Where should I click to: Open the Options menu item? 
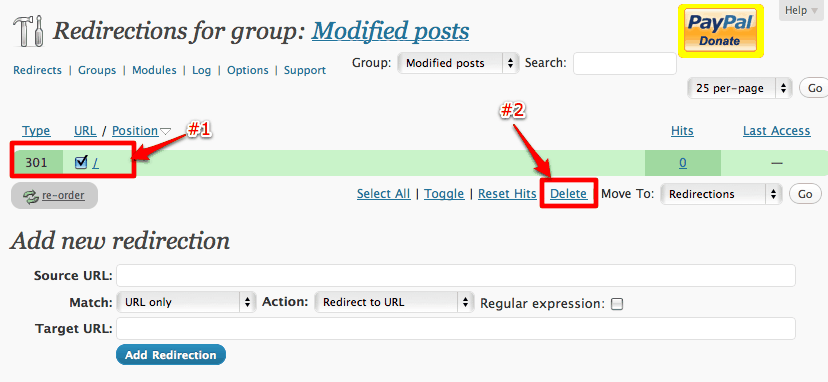point(248,70)
